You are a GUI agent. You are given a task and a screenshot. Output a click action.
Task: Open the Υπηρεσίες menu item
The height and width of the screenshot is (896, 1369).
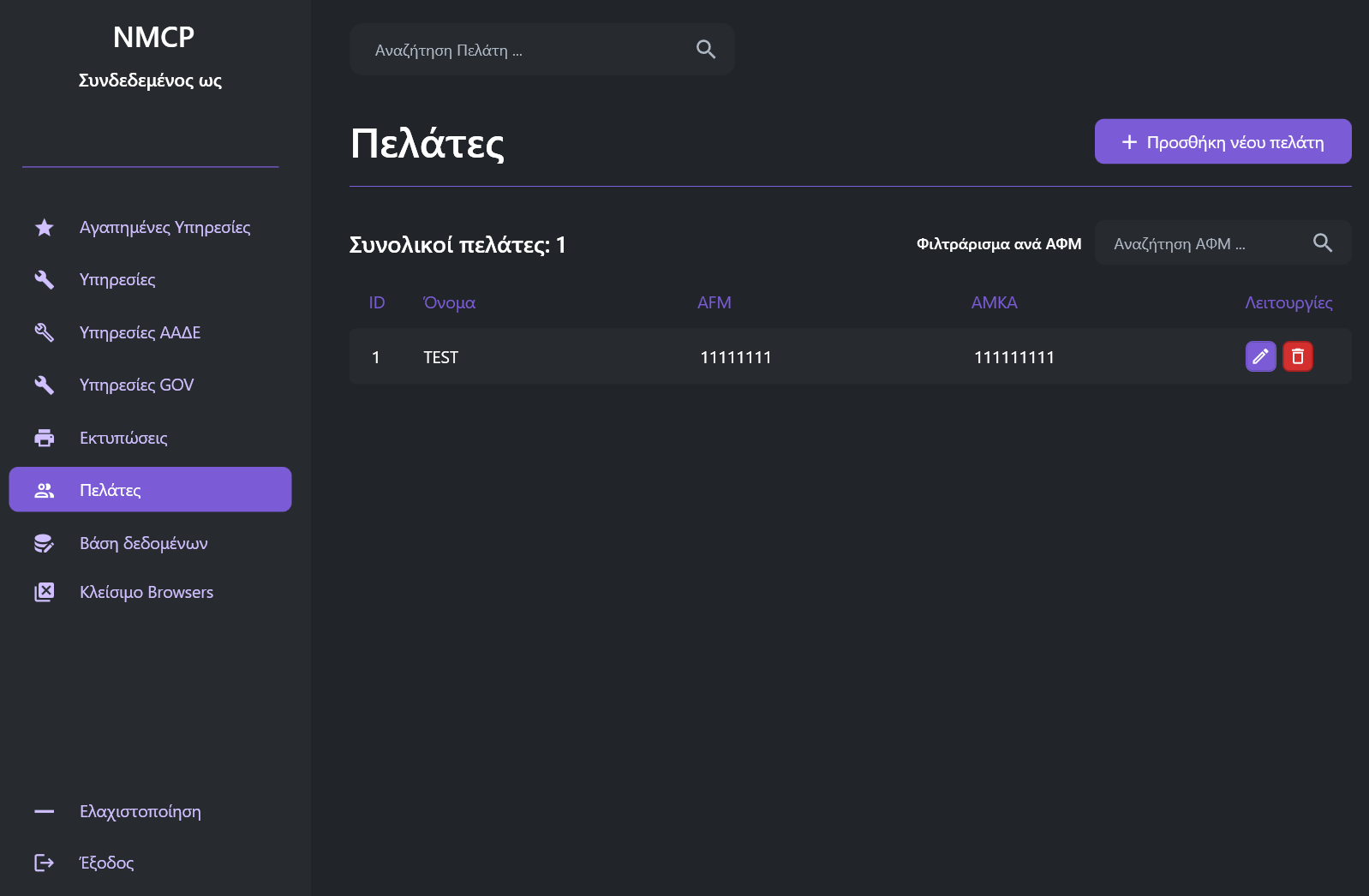tap(117, 280)
